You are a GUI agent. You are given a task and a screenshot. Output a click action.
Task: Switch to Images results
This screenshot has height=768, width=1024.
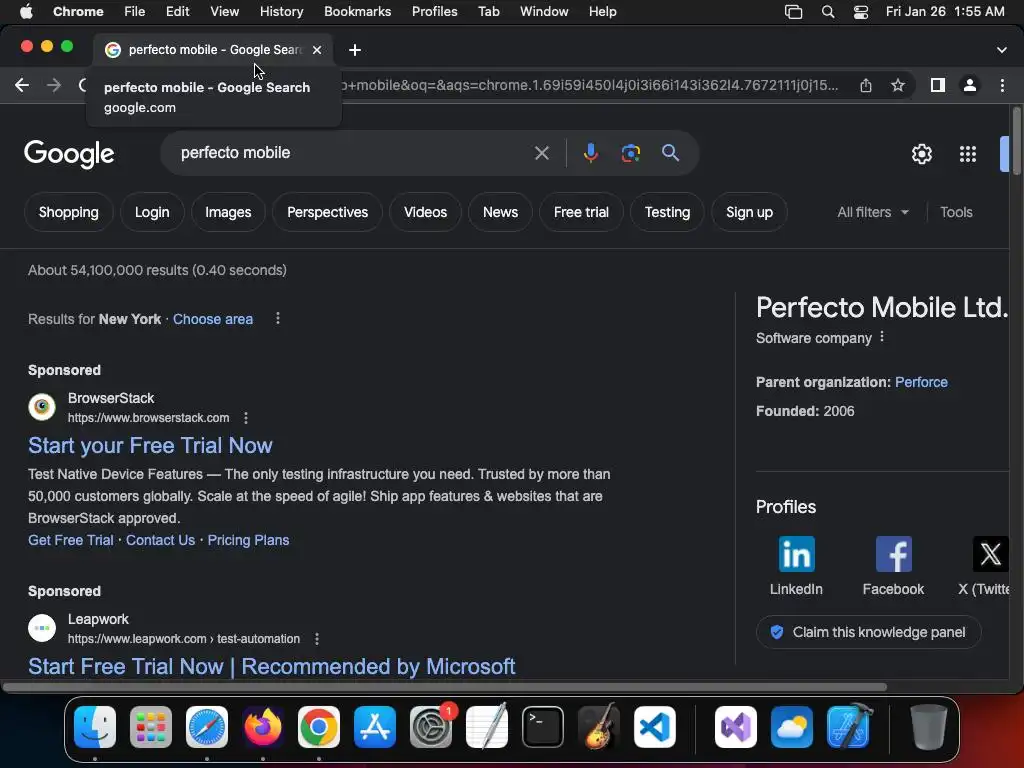pyautogui.click(x=228, y=212)
